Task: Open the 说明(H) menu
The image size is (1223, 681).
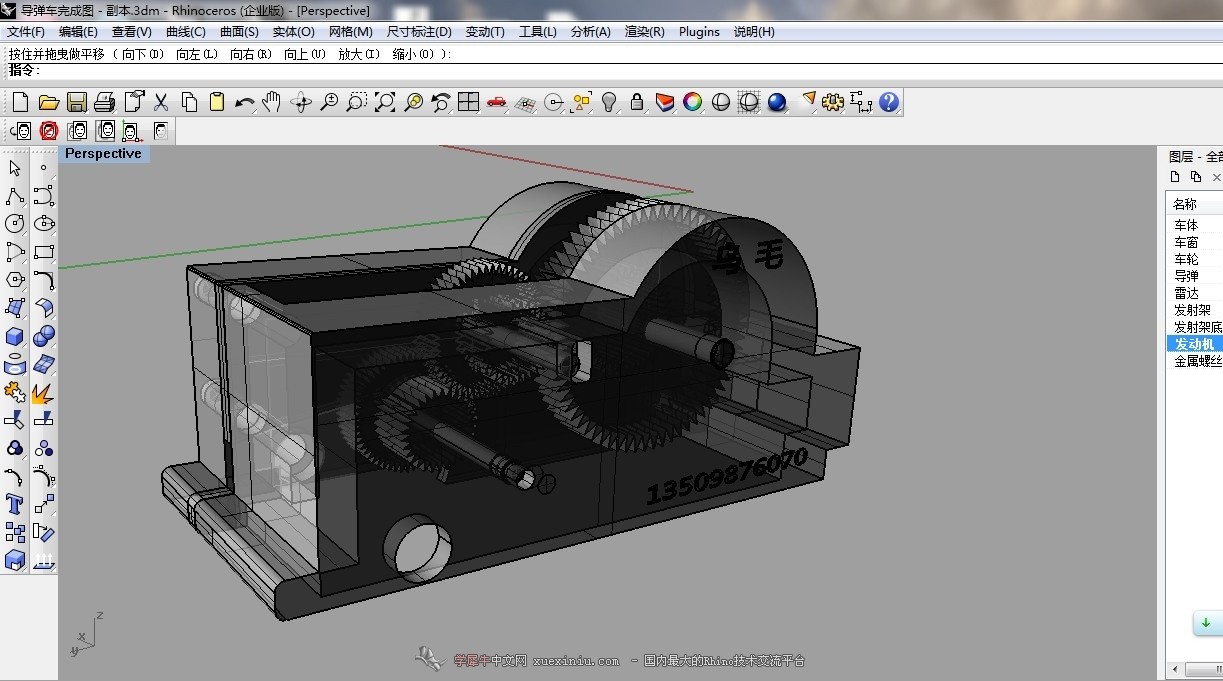Action: click(x=754, y=32)
